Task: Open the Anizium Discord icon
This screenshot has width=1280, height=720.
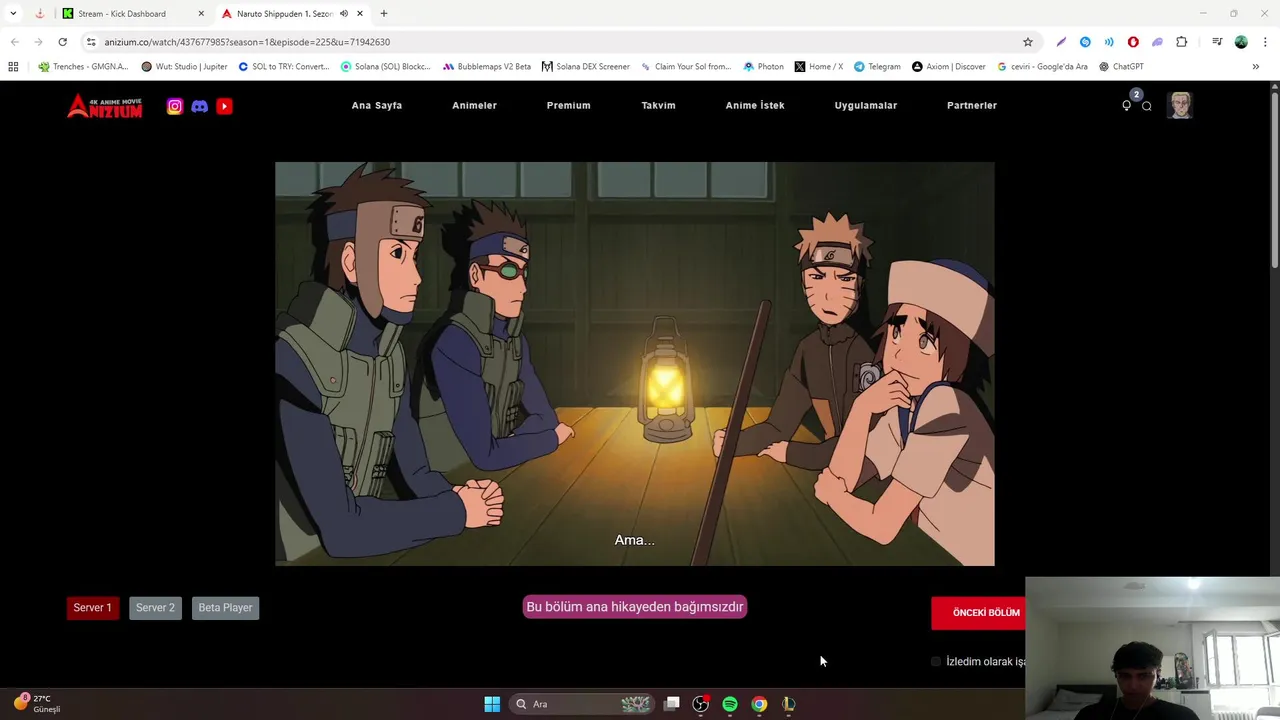Action: [200, 106]
